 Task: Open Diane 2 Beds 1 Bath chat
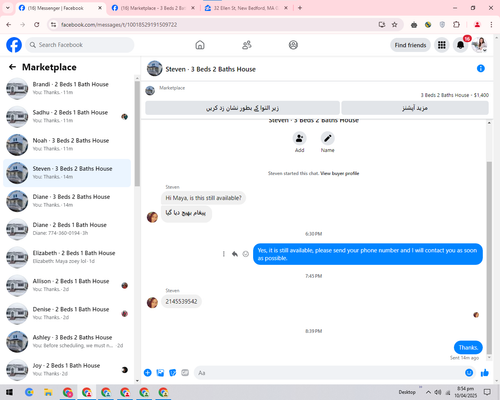[67, 229]
